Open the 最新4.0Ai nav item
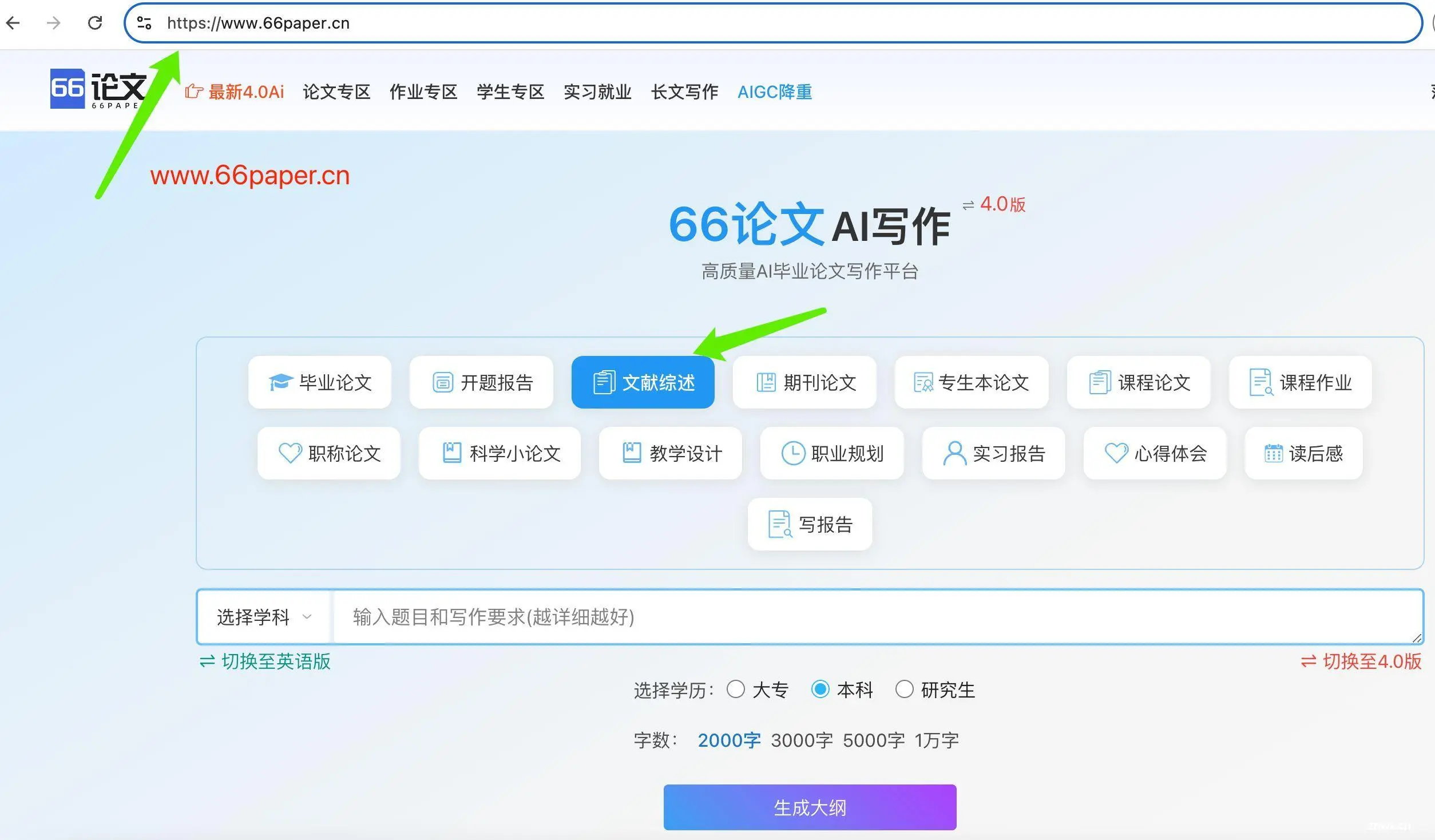Image resolution: width=1435 pixels, height=840 pixels. [x=246, y=92]
